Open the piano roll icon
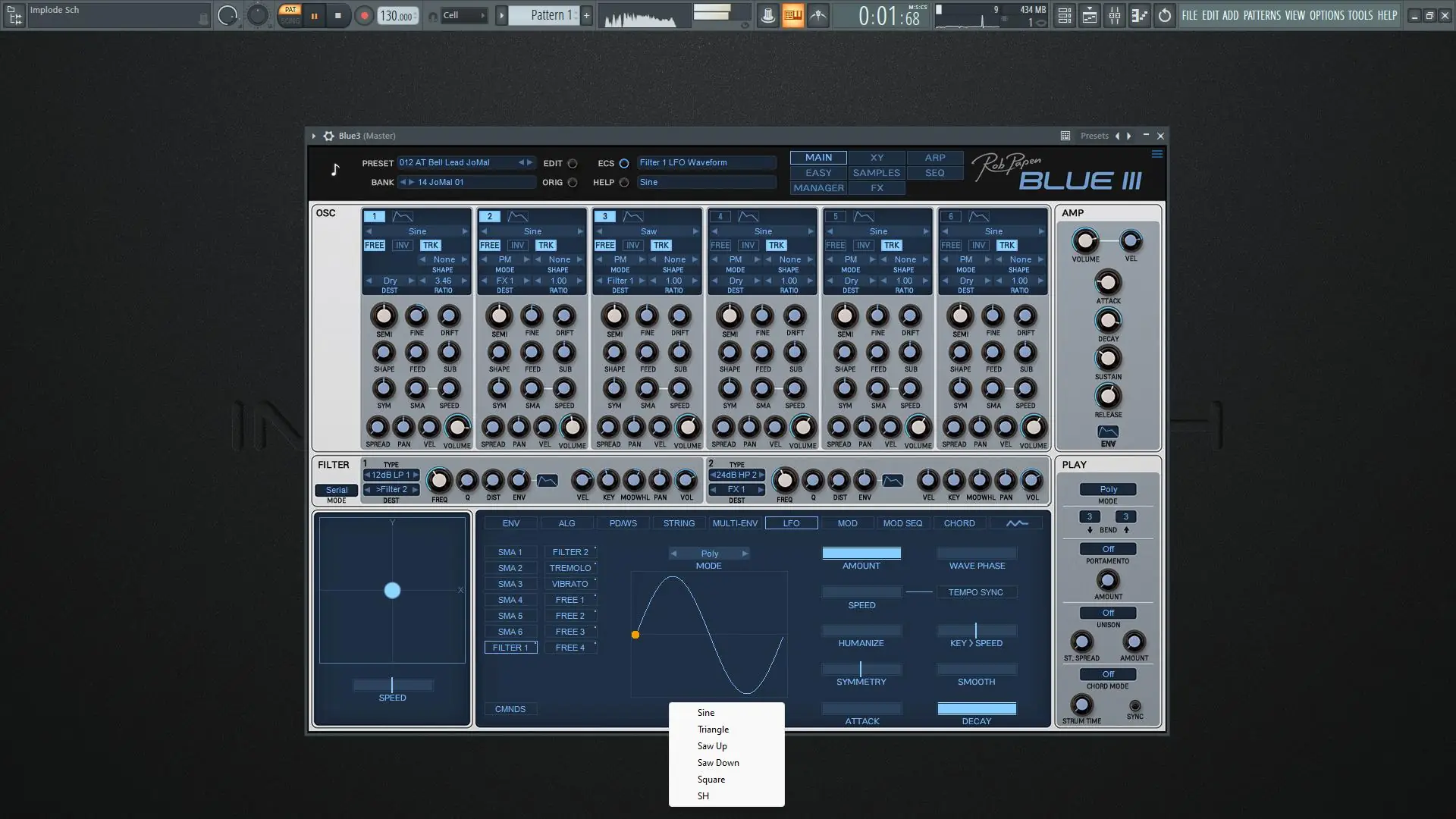This screenshot has height=819, width=1456. 1140,15
